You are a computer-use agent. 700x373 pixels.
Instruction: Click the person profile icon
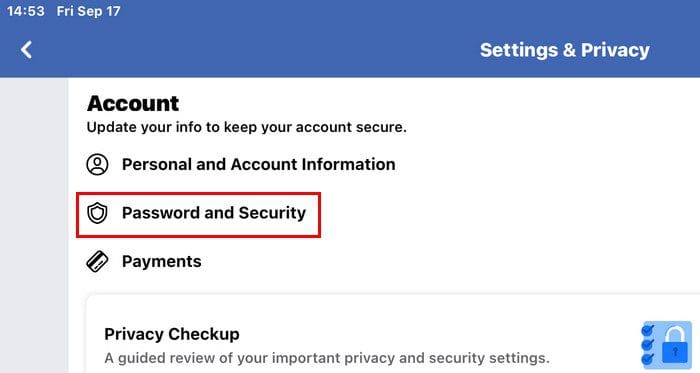[x=97, y=164]
